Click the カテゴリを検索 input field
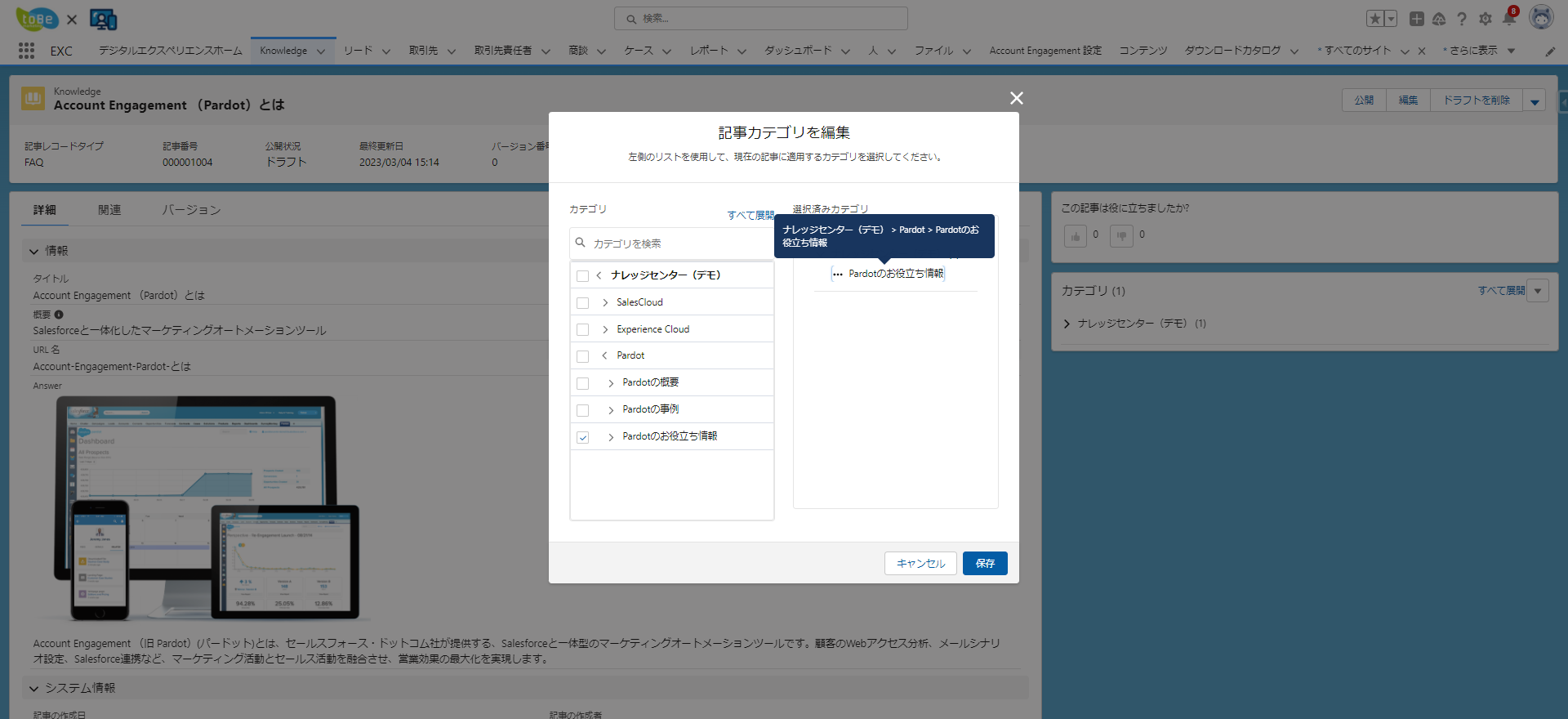Screen dimensions: 1568x719 (671, 243)
